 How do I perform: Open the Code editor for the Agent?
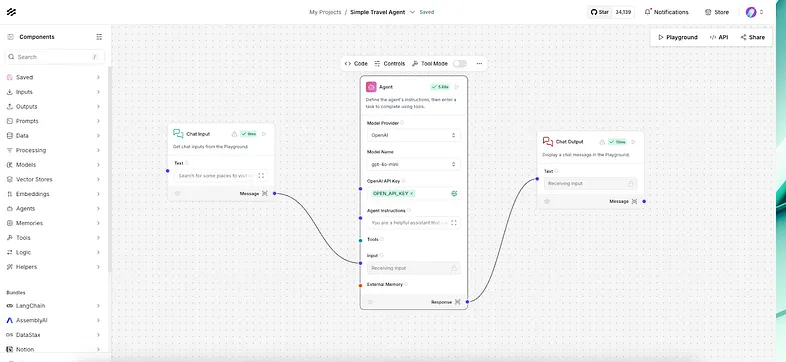356,64
